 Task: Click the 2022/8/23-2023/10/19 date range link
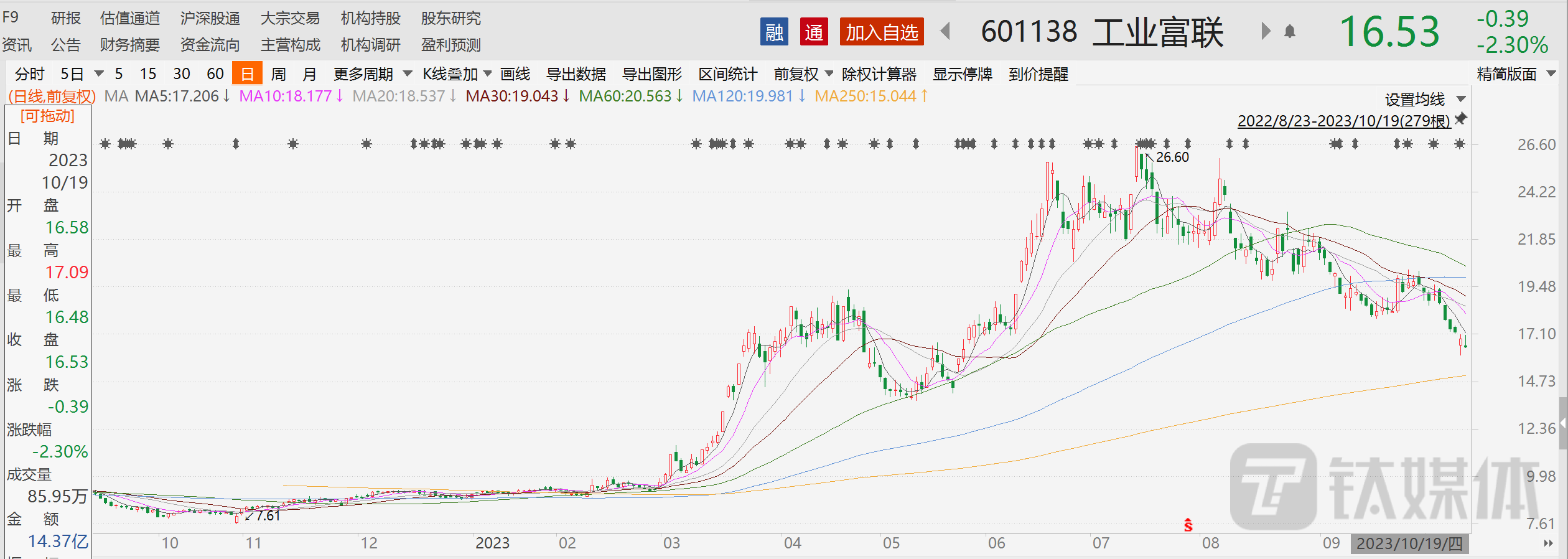[x=1343, y=121]
